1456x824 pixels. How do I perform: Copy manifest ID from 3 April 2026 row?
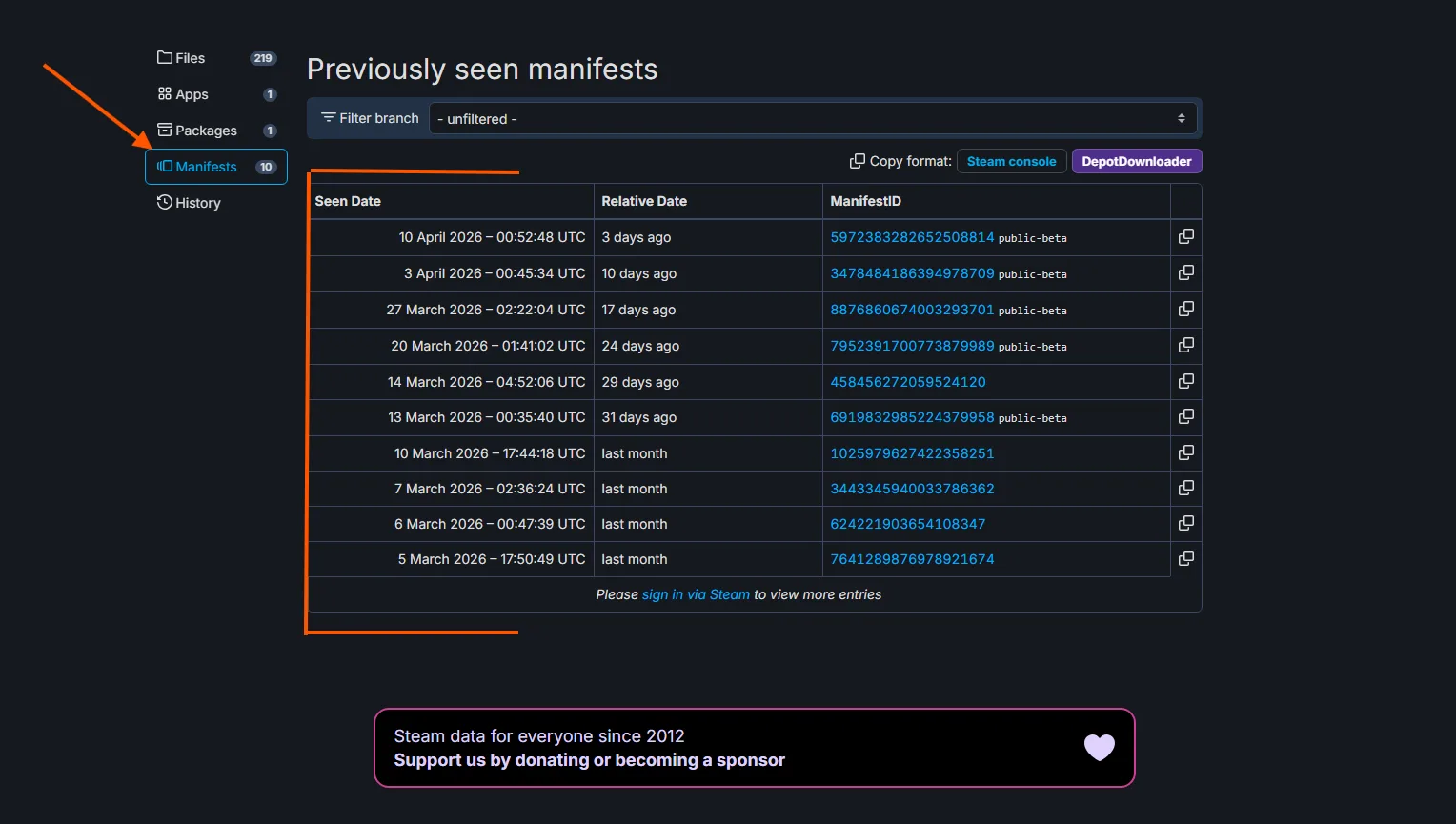(x=1185, y=272)
